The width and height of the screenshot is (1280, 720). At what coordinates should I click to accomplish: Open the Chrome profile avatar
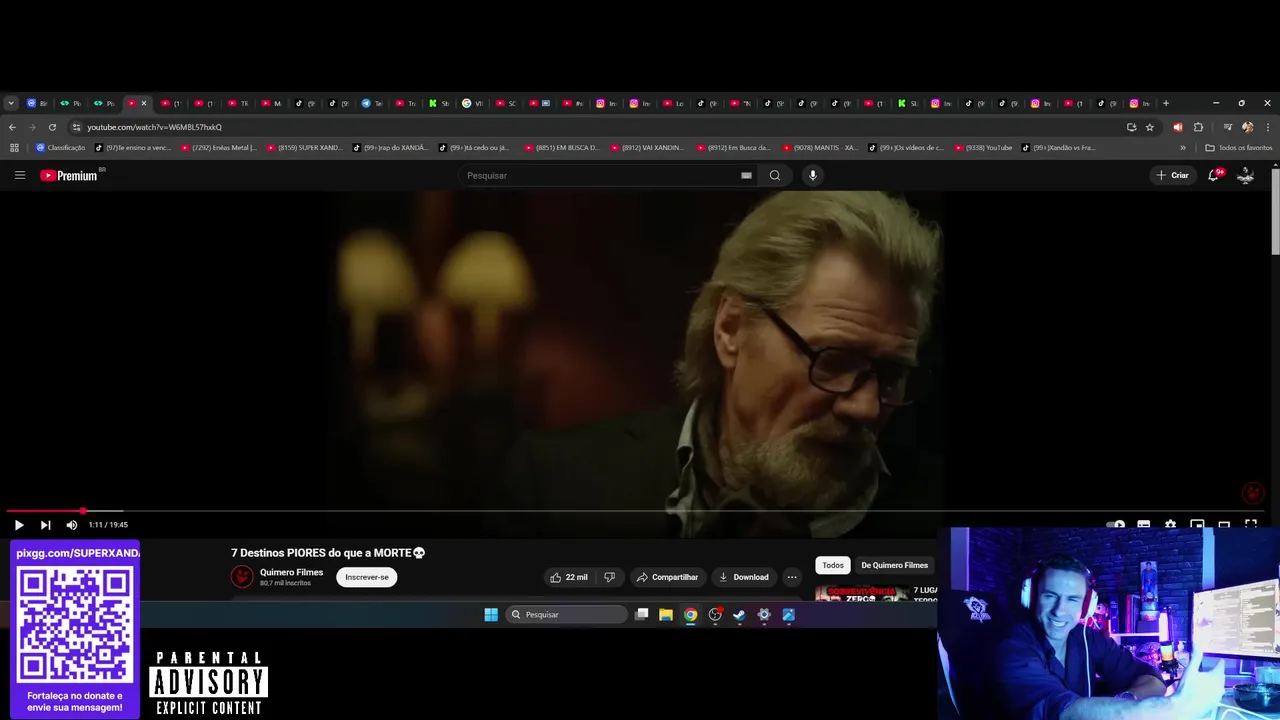(1247, 127)
